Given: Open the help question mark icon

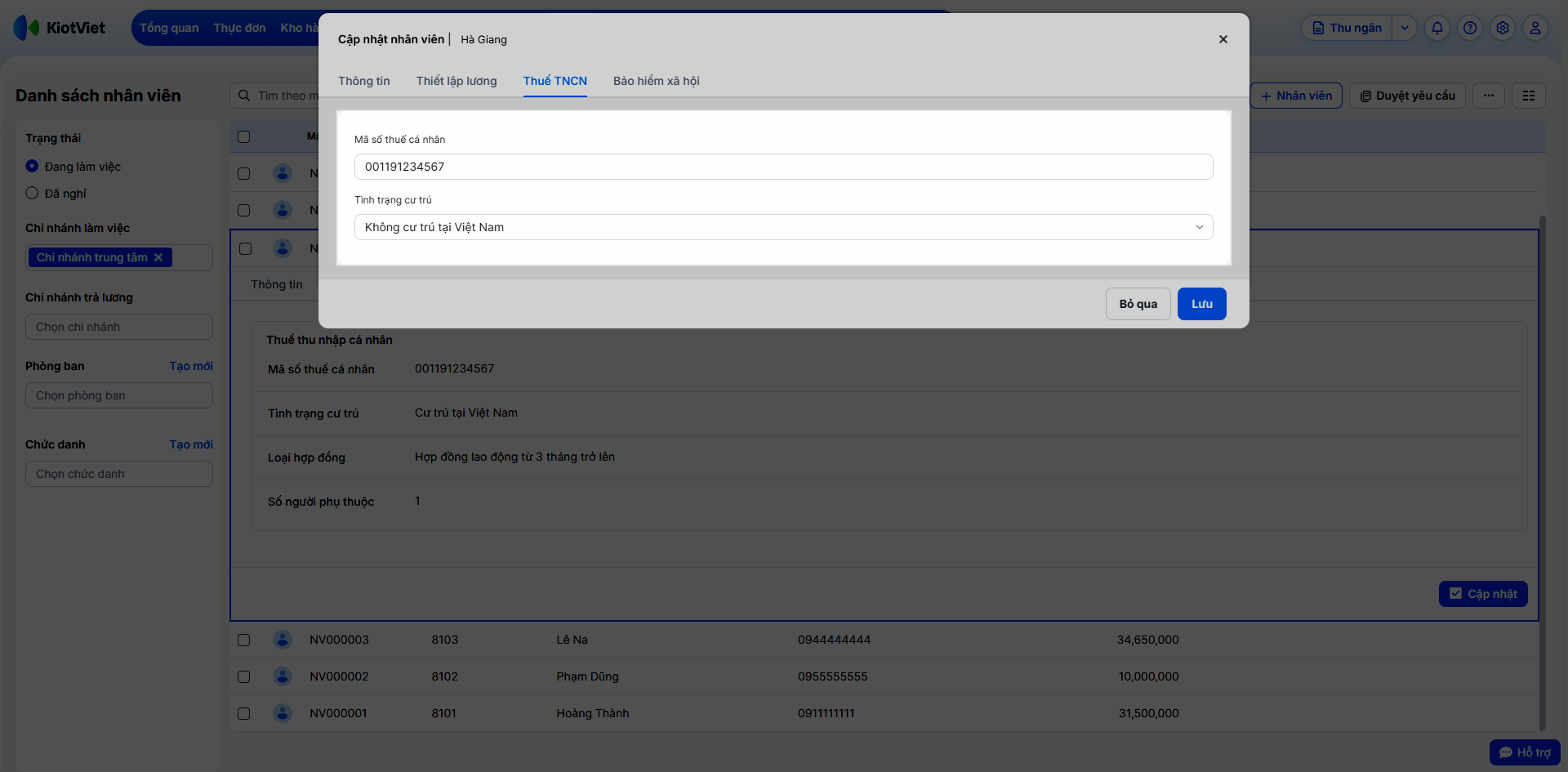Looking at the screenshot, I should tap(1470, 28).
